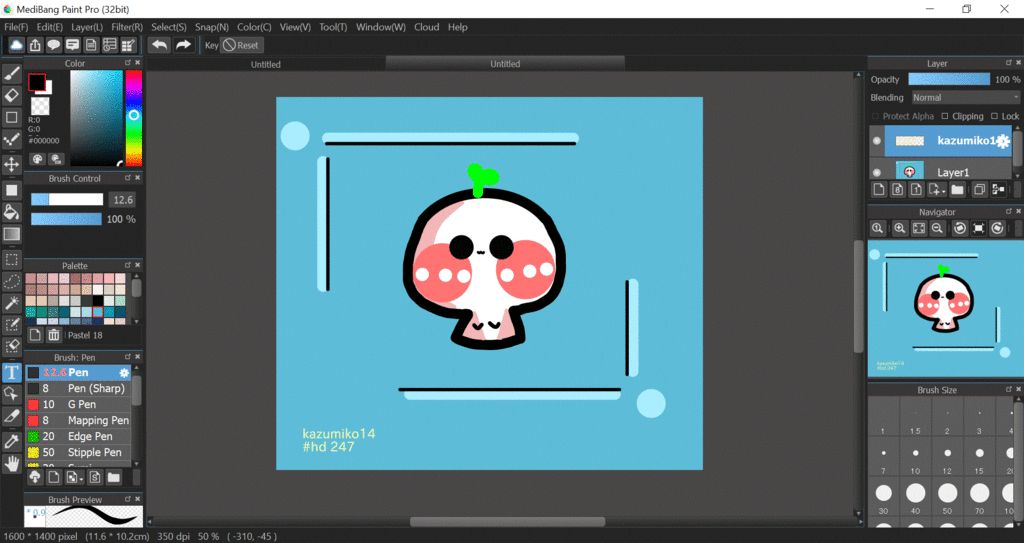Select the Move tool with four arrows
Screen dimensions: 1024x543
[x=11, y=163]
